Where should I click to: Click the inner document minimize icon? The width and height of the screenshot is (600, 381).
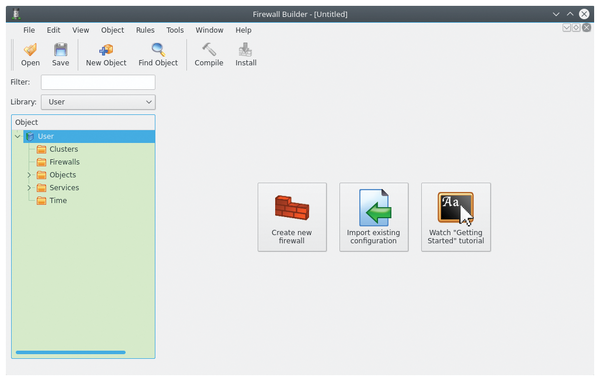coord(567,28)
